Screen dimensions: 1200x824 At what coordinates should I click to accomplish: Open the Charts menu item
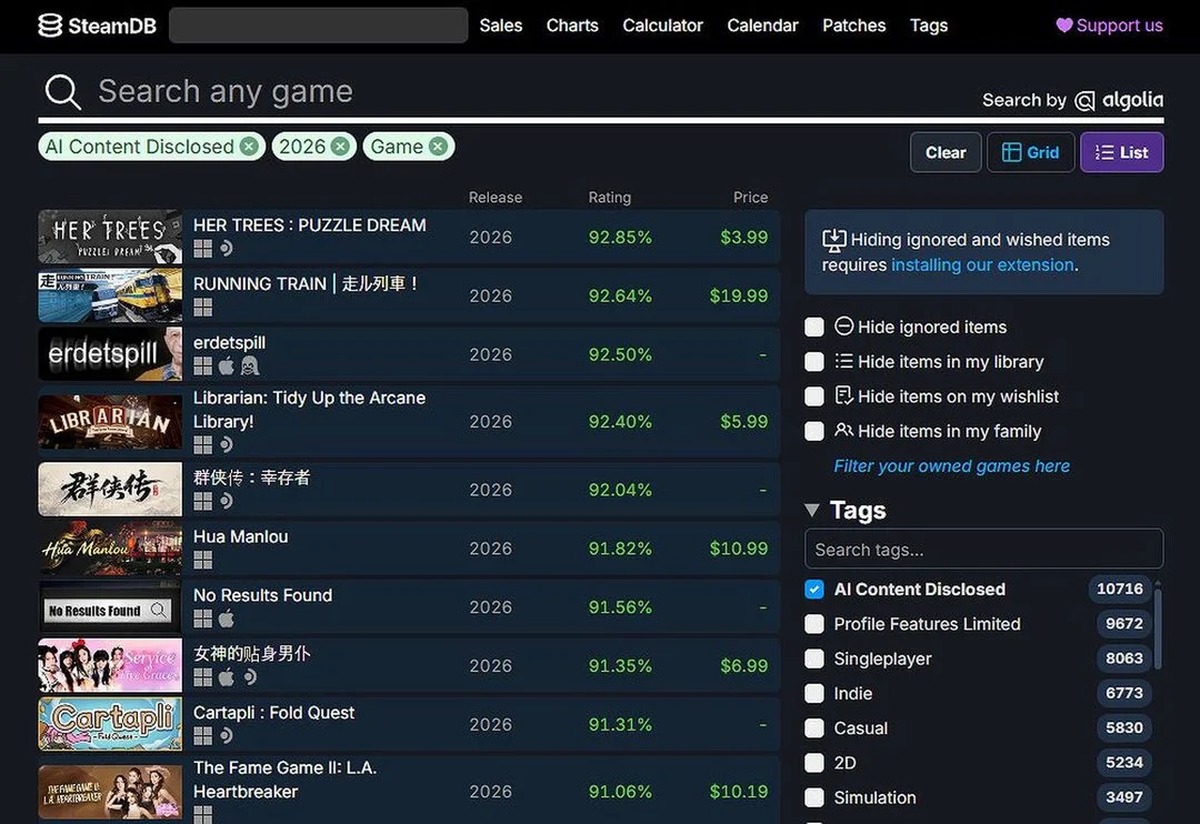point(572,26)
